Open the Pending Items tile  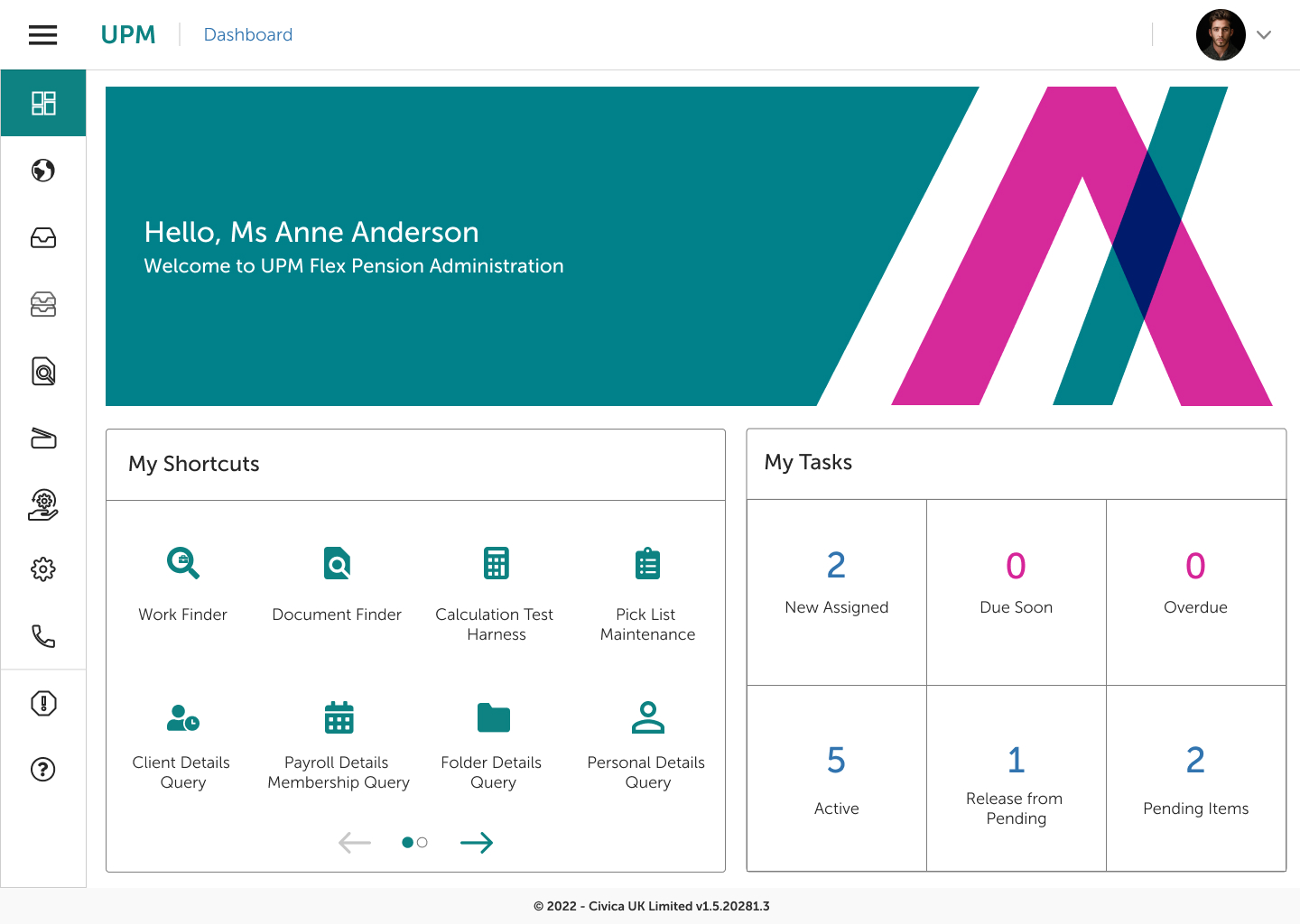(x=1195, y=778)
